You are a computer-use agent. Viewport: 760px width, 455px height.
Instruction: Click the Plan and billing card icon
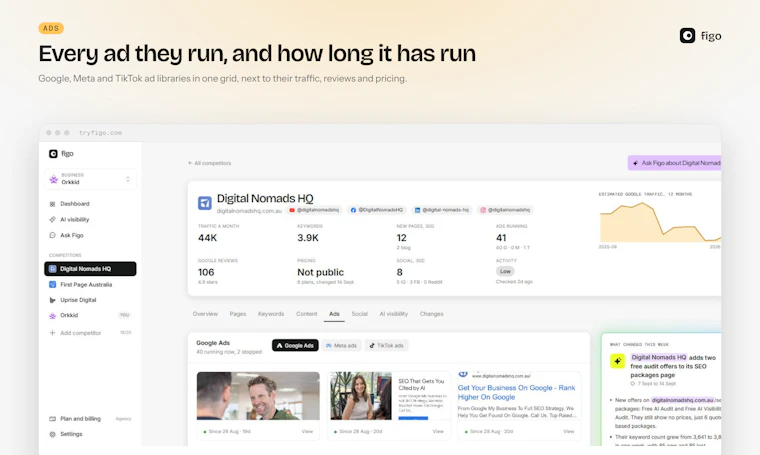(52, 419)
